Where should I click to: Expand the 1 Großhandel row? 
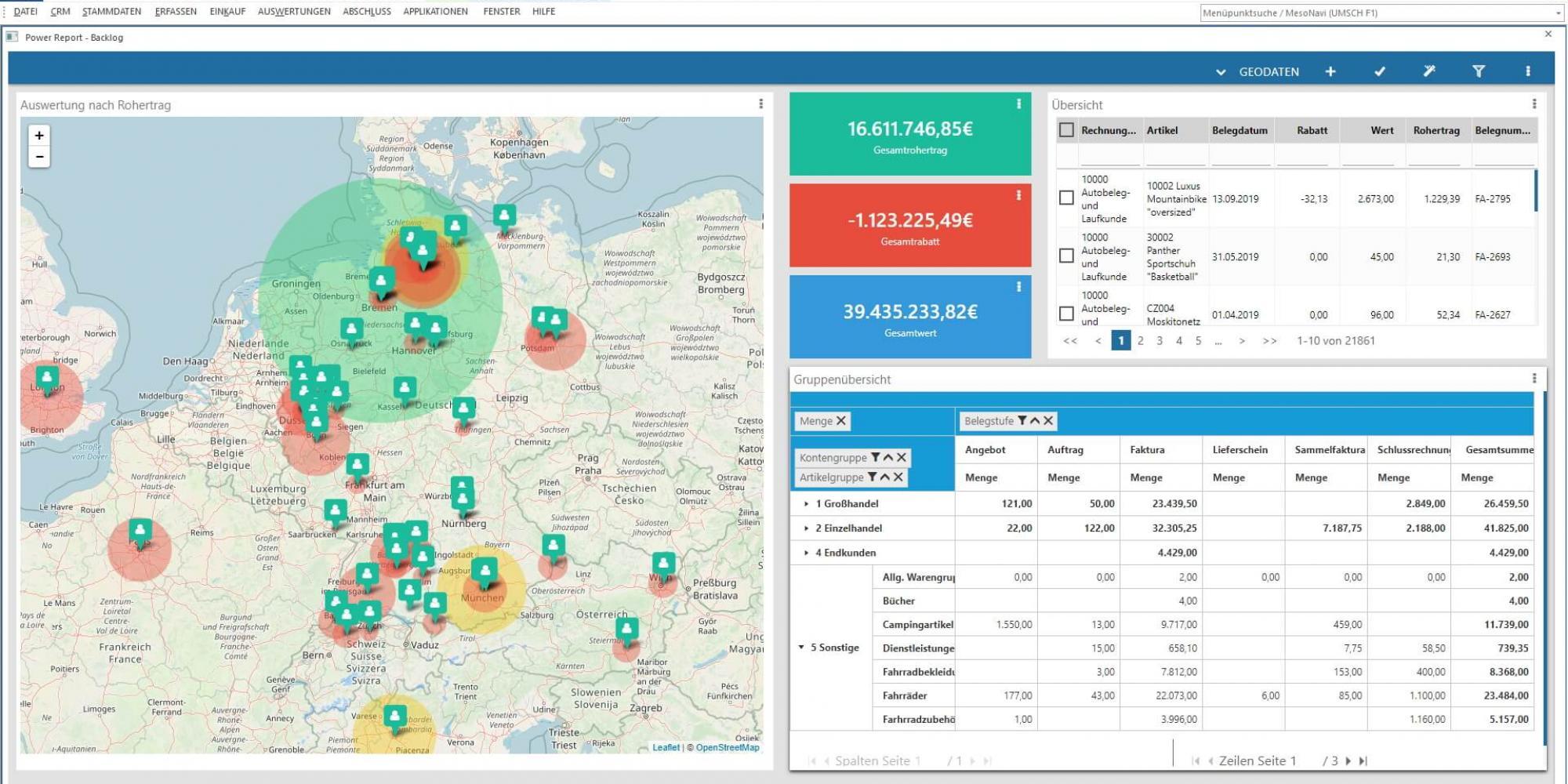(x=806, y=503)
